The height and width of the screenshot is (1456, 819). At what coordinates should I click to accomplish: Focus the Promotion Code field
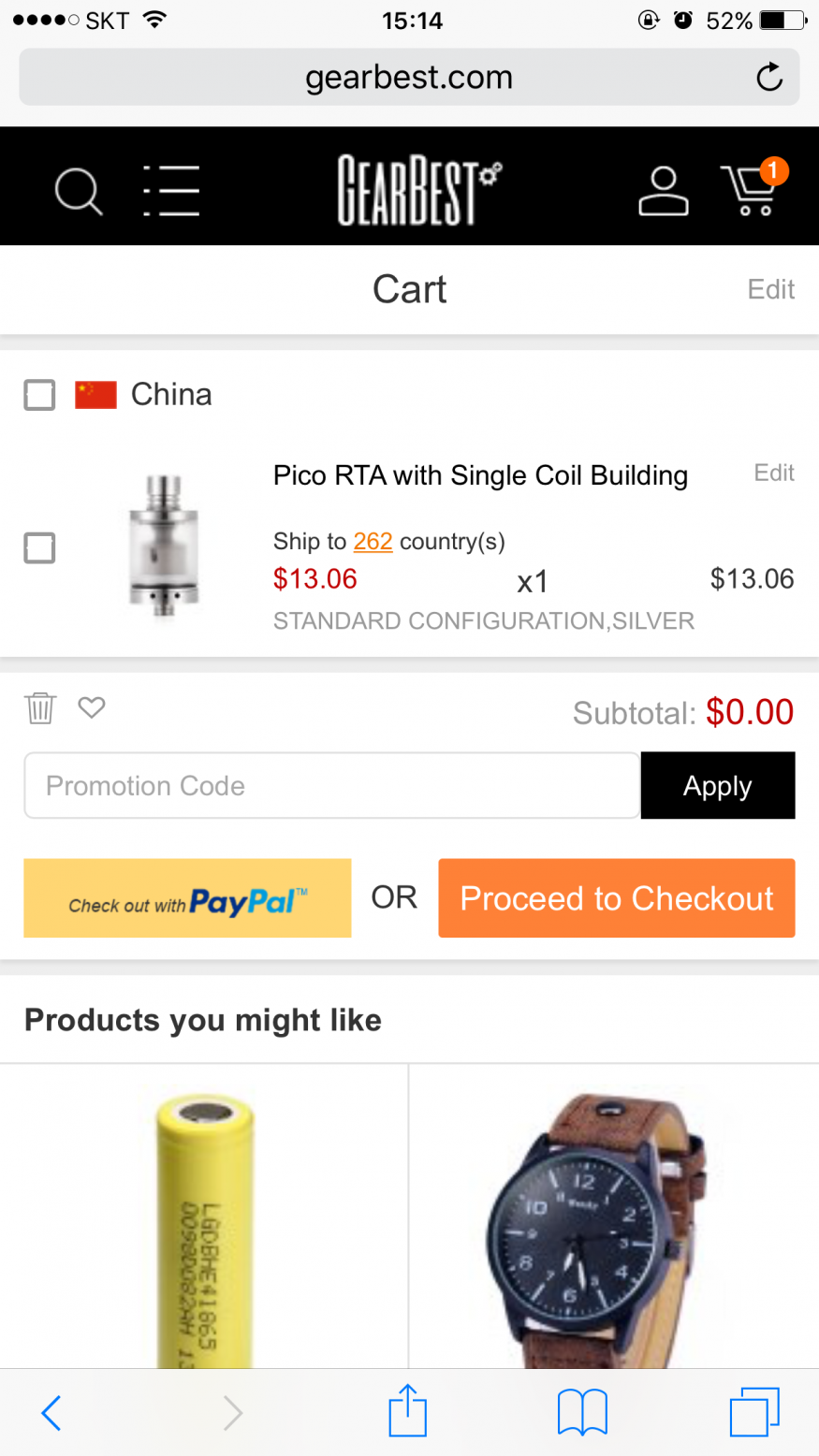click(x=332, y=786)
